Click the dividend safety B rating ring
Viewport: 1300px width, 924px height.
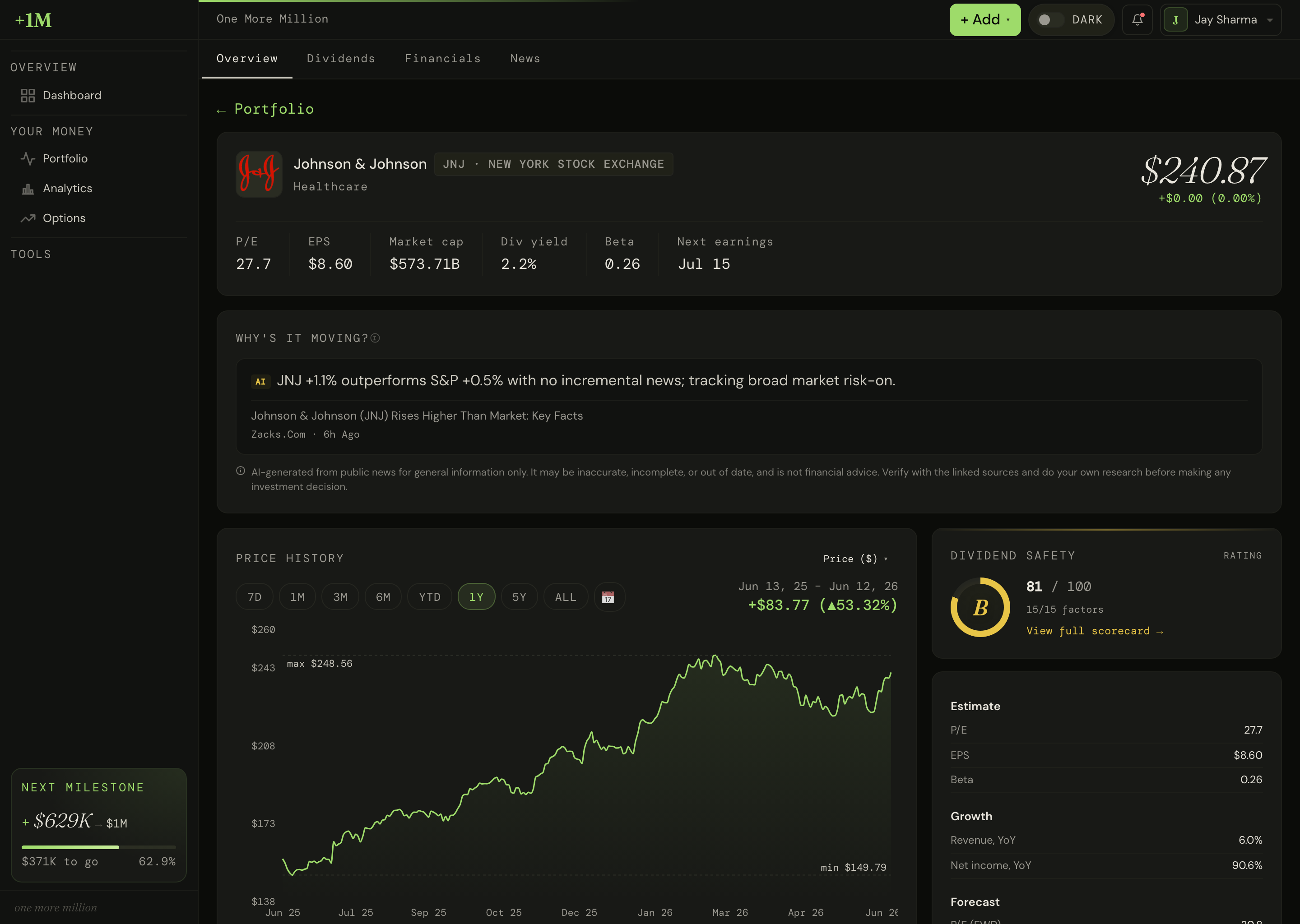(980, 608)
